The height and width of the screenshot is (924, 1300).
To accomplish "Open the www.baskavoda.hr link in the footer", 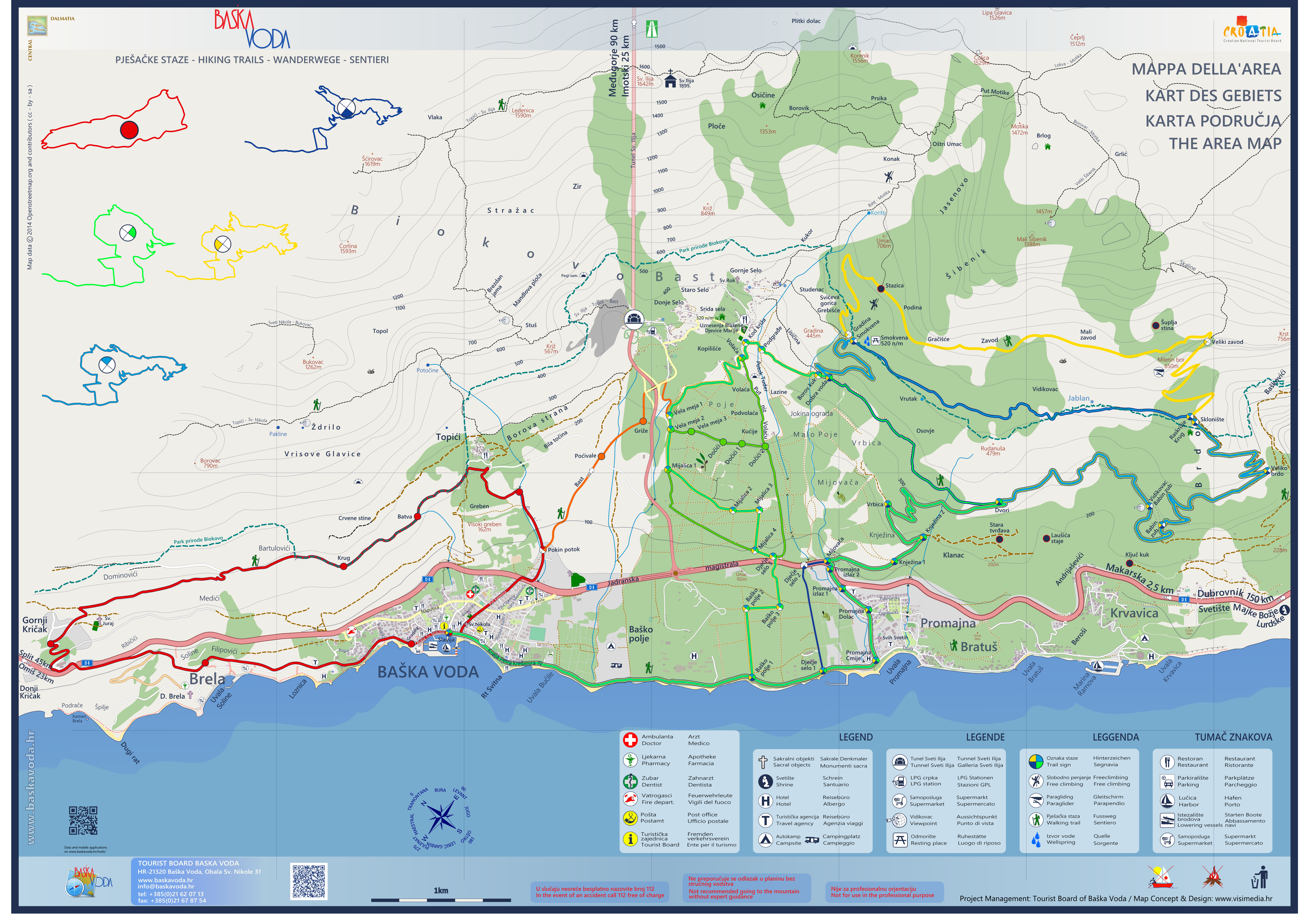I will pyautogui.click(x=165, y=880).
